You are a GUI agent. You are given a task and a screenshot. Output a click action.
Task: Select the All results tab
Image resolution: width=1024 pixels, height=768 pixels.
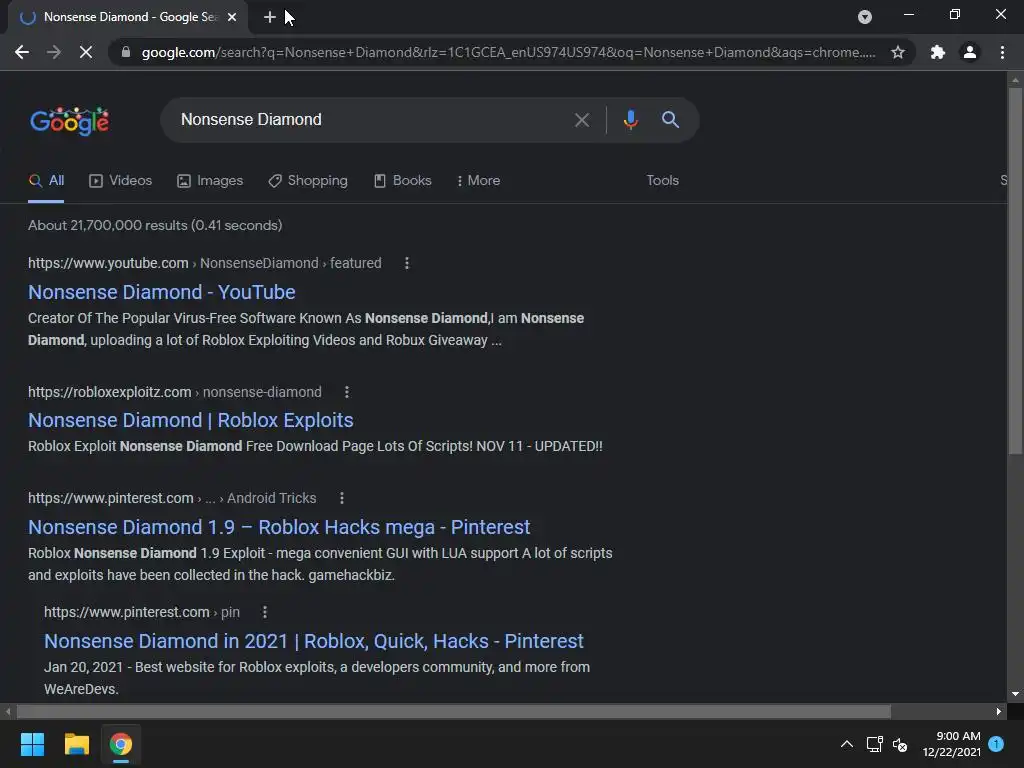point(46,181)
